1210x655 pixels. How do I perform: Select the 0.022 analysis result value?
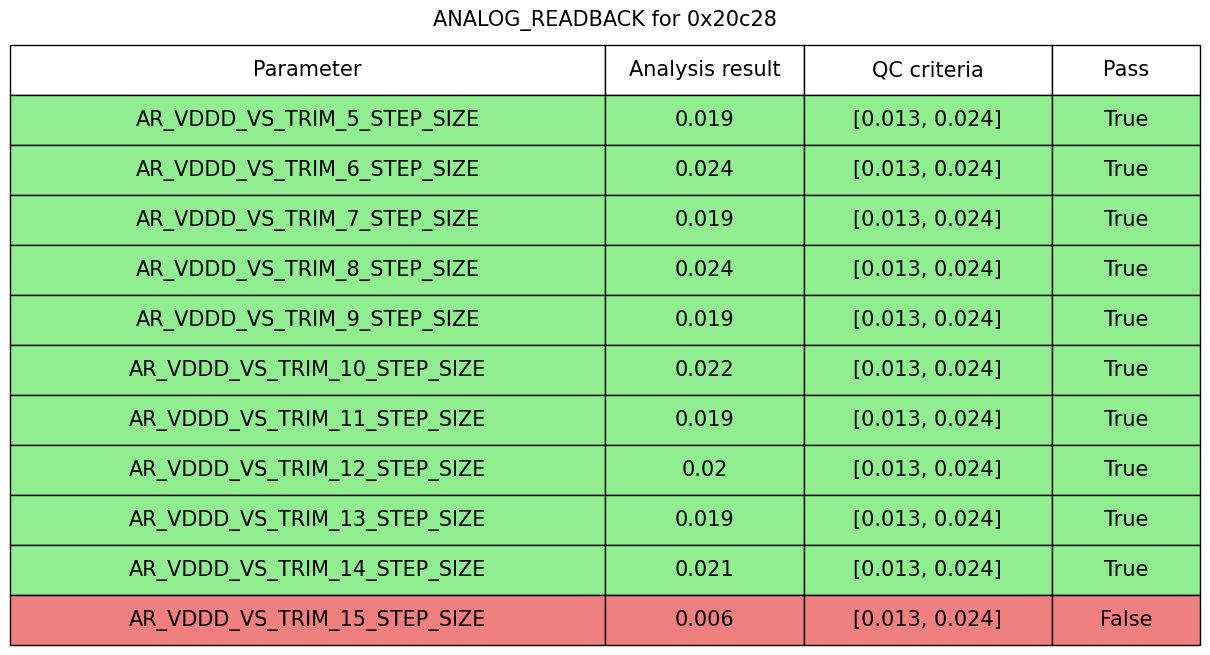tap(704, 370)
